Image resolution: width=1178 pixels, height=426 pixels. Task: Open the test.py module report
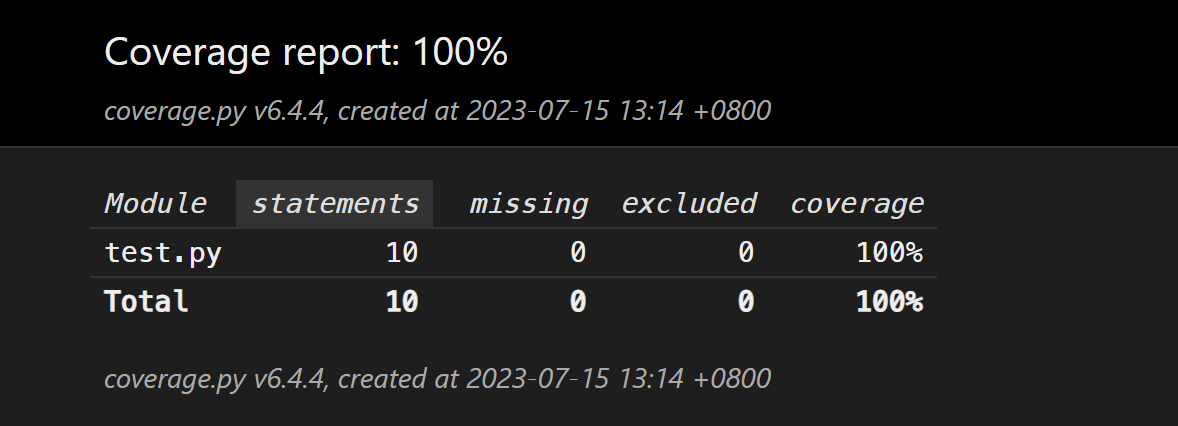point(162,253)
